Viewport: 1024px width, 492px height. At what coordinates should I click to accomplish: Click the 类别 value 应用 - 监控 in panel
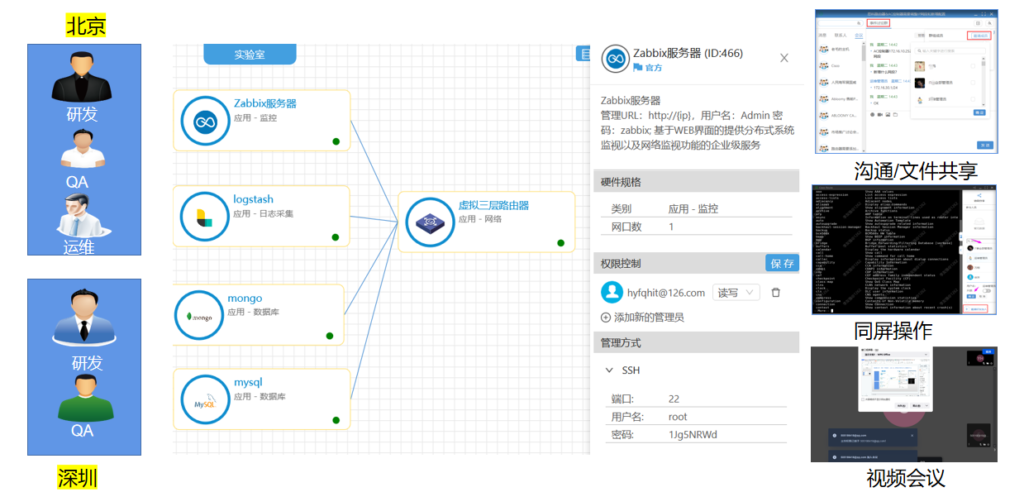coord(693,209)
